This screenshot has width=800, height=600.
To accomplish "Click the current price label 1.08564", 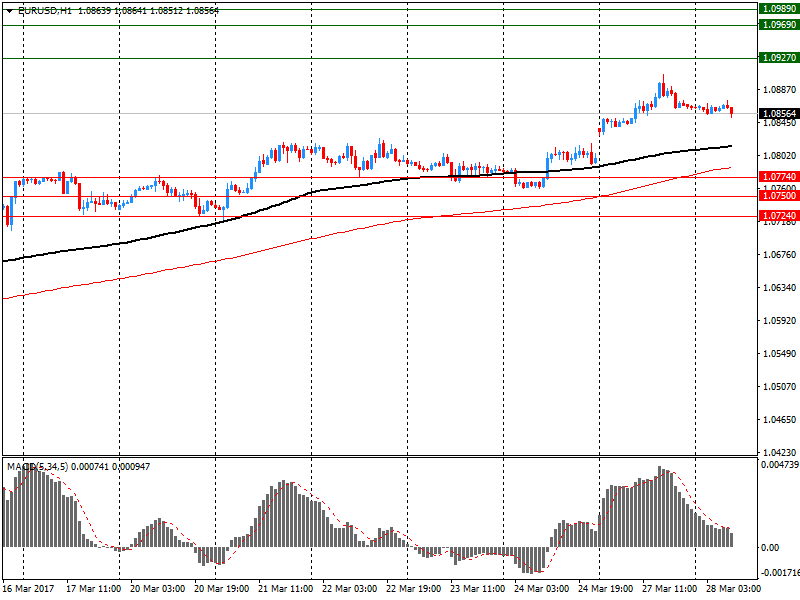I will pyautogui.click(x=778, y=113).
